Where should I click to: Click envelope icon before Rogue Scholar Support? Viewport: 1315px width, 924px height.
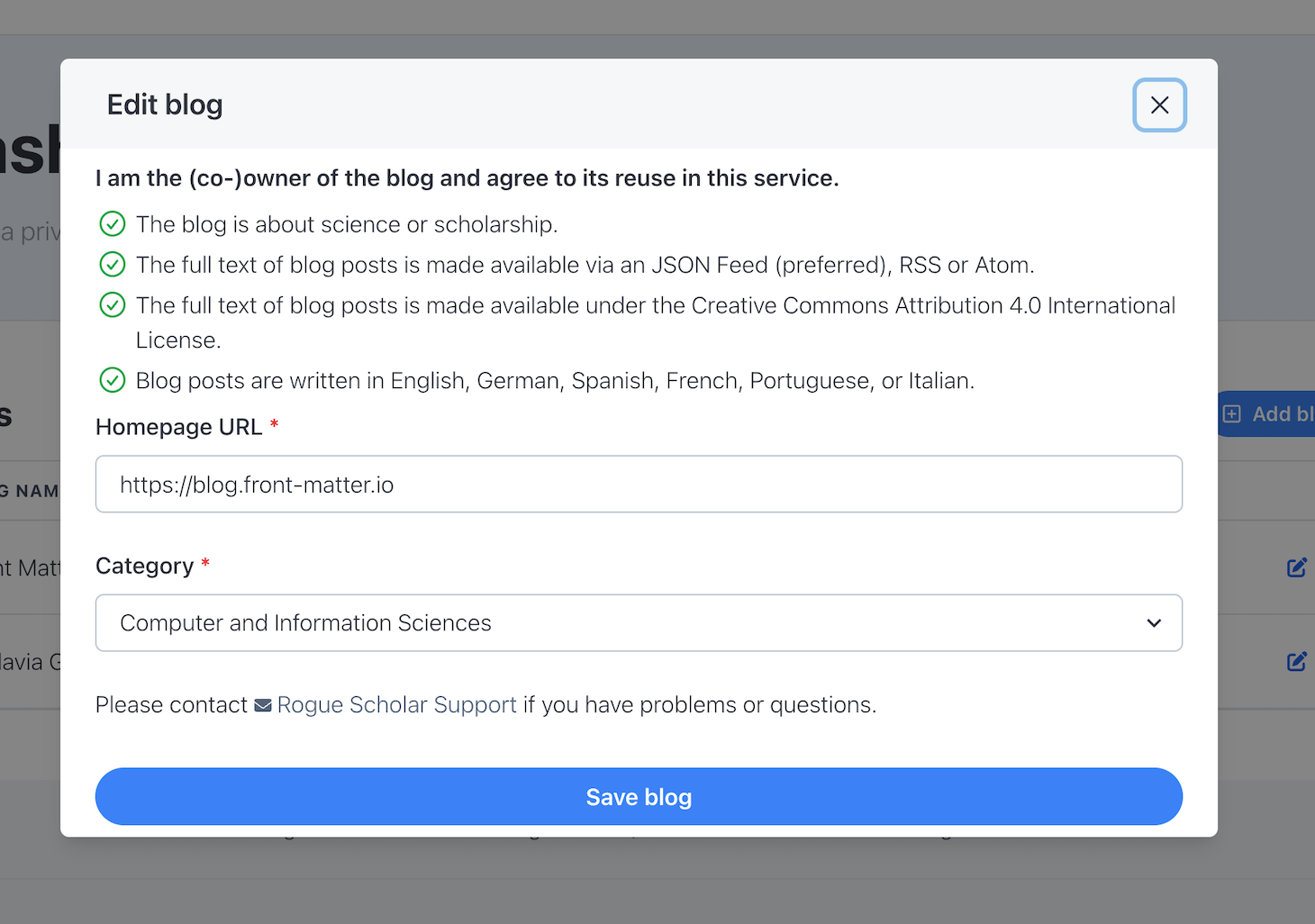click(x=263, y=705)
